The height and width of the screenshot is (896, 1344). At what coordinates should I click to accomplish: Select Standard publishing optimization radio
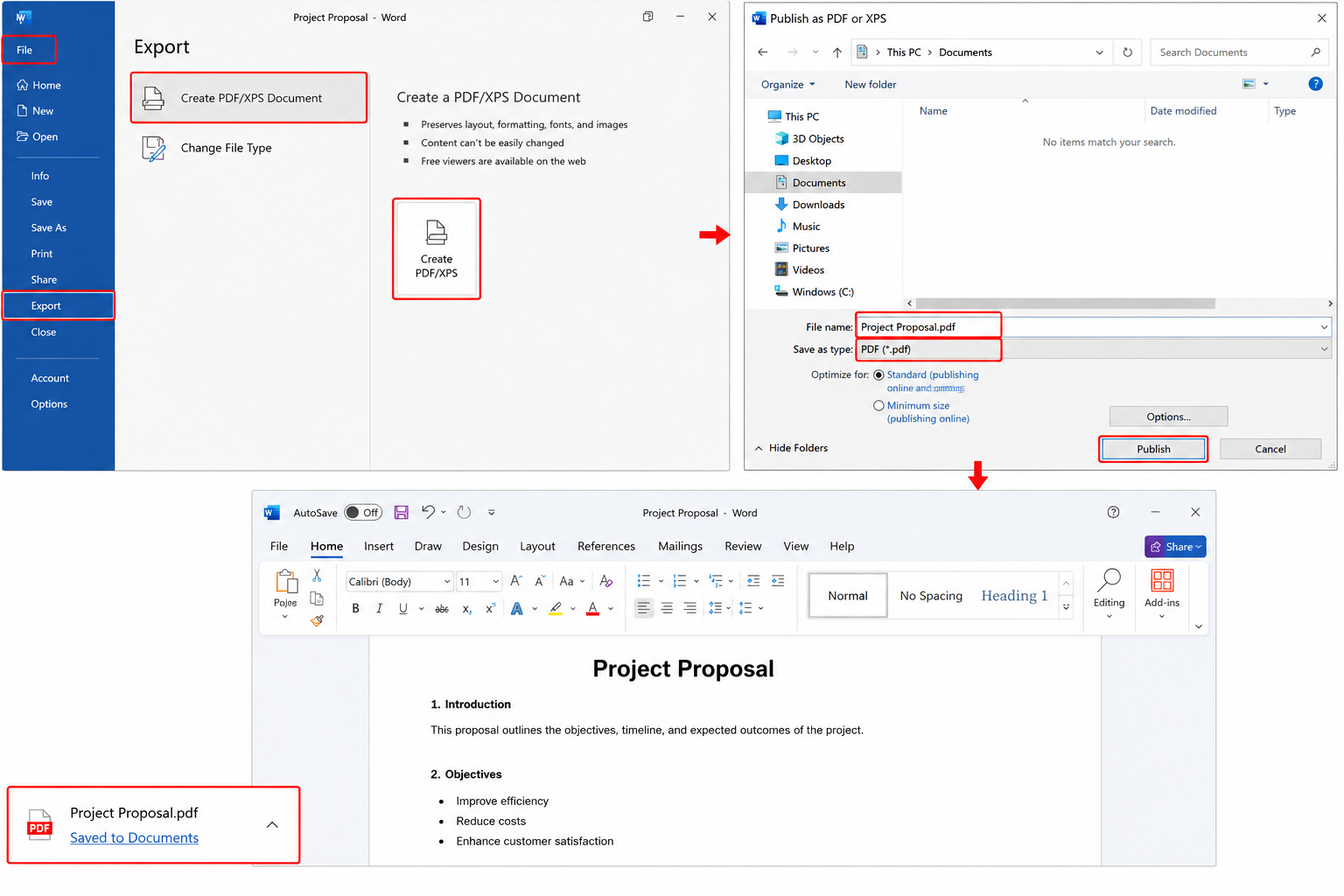[x=878, y=374]
